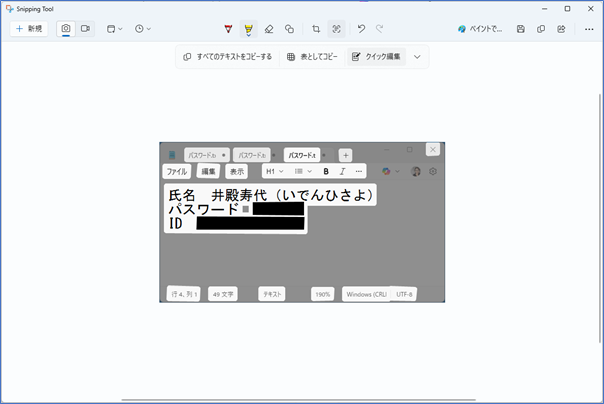
Task: Click すべてのテキストをコピーする button
Action: (228, 57)
